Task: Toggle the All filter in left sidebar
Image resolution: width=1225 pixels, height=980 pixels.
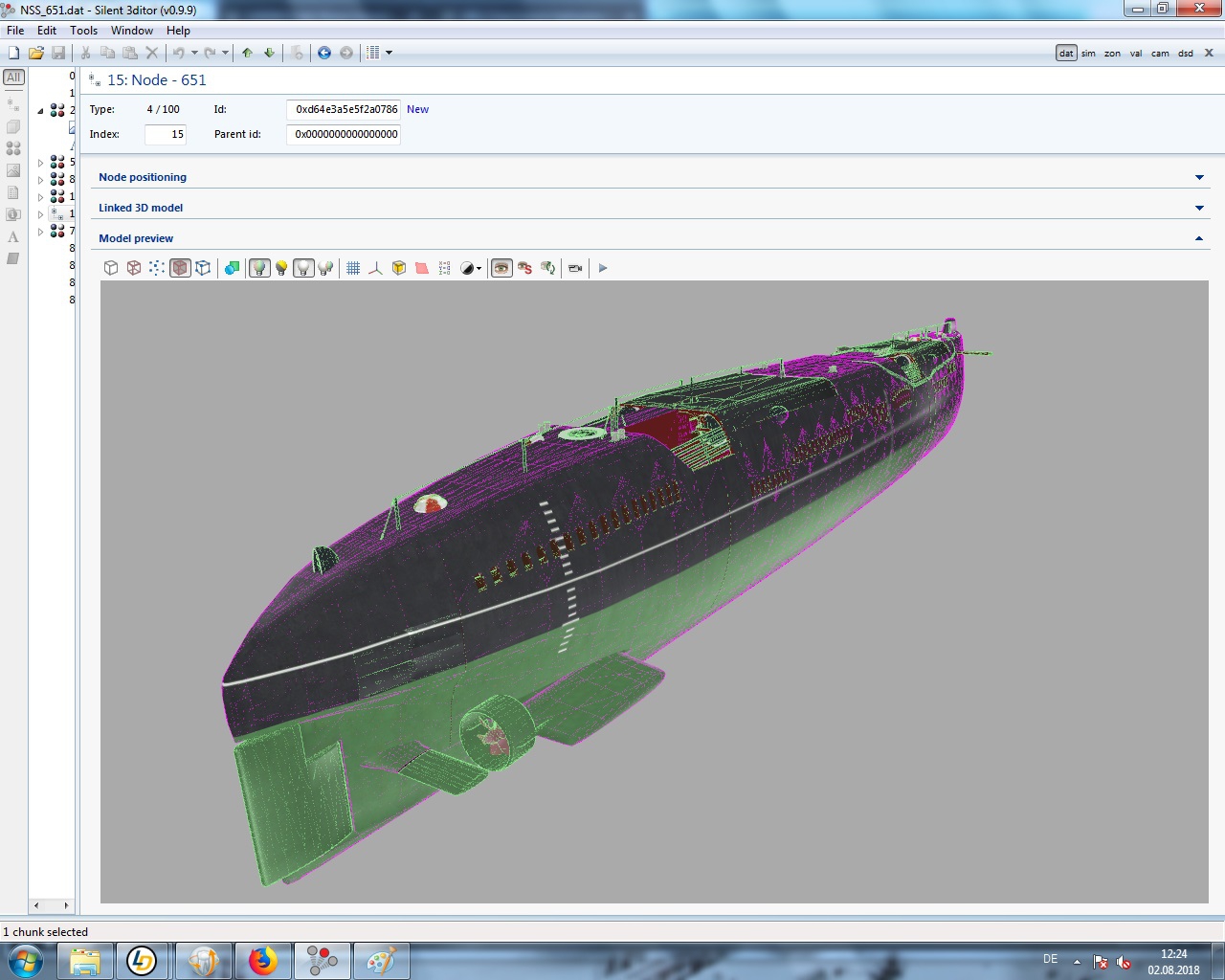Action: [x=13, y=78]
